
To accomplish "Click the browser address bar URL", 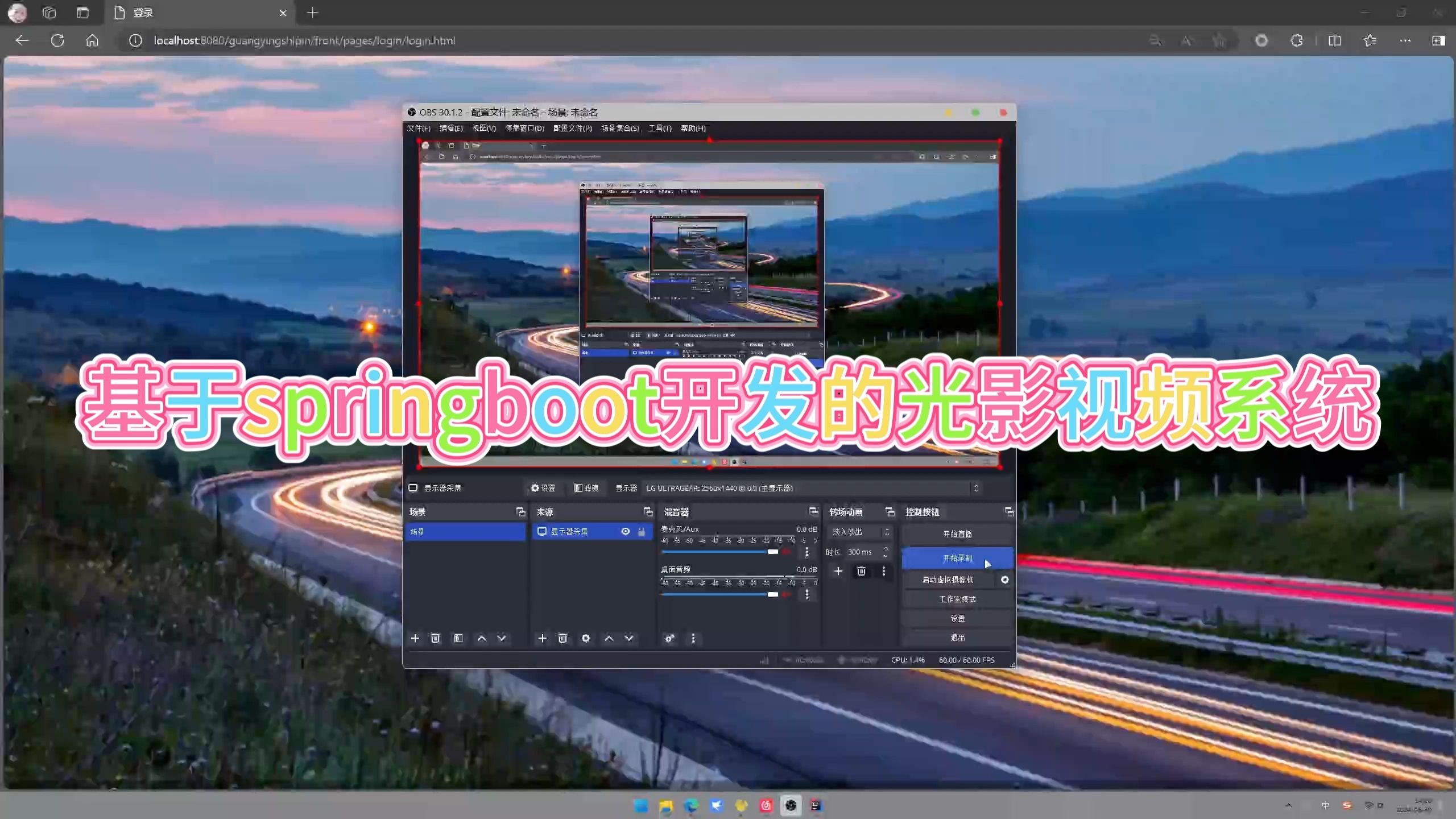I will [x=304, y=40].
